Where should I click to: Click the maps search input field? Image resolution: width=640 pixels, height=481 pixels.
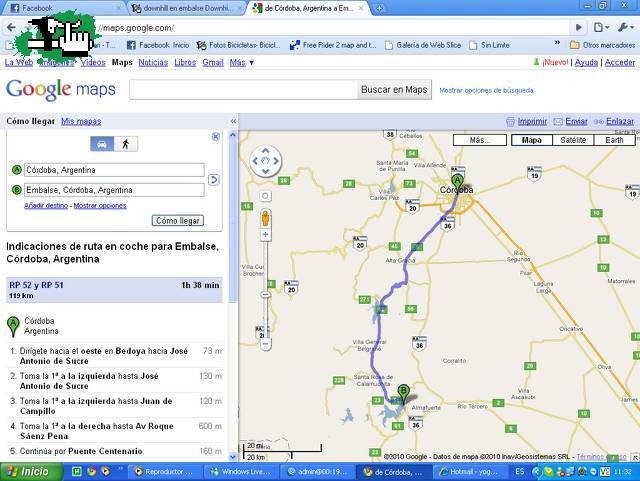click(x=243, y=89)
